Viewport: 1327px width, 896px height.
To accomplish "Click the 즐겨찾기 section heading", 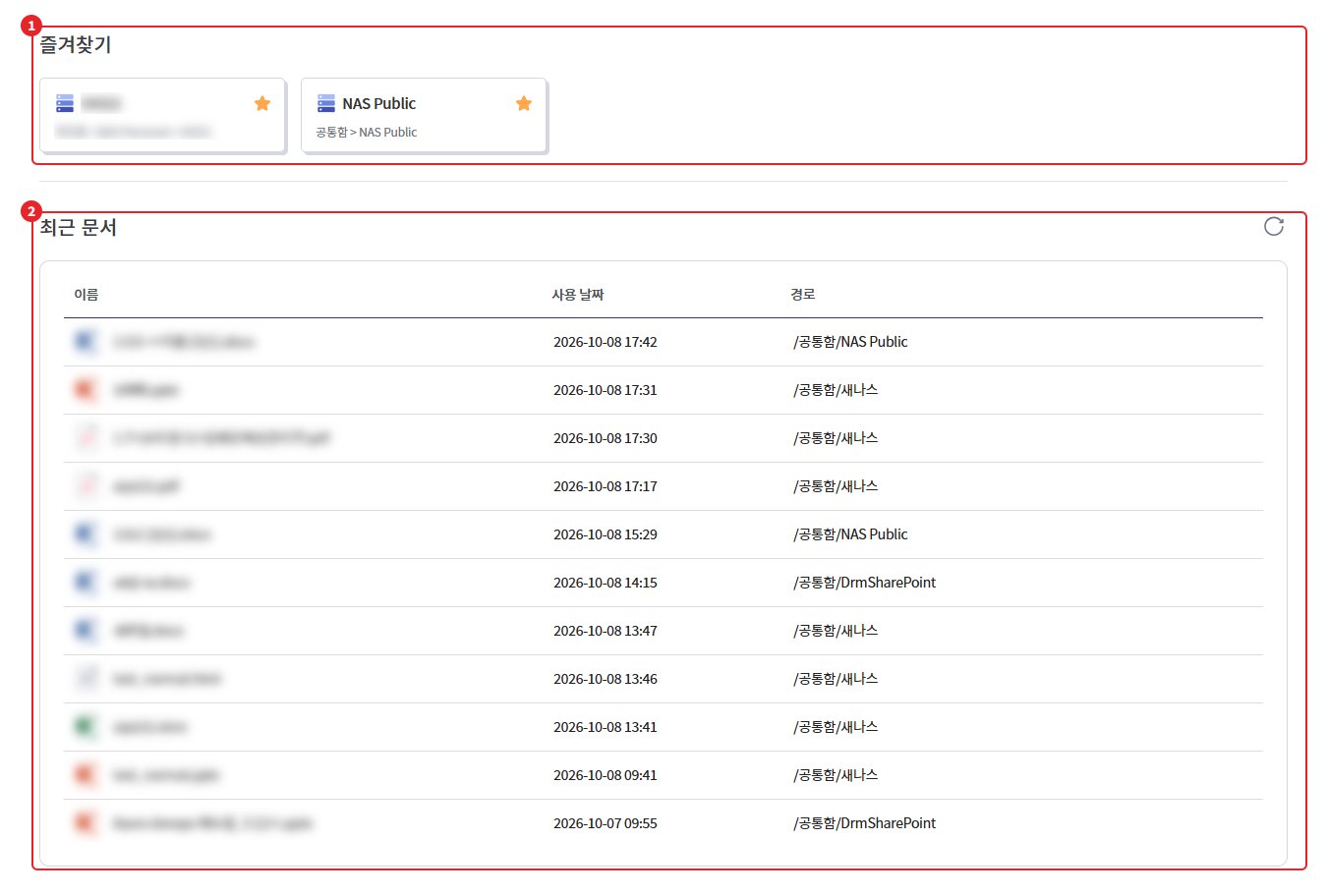I will click(76, 45).
